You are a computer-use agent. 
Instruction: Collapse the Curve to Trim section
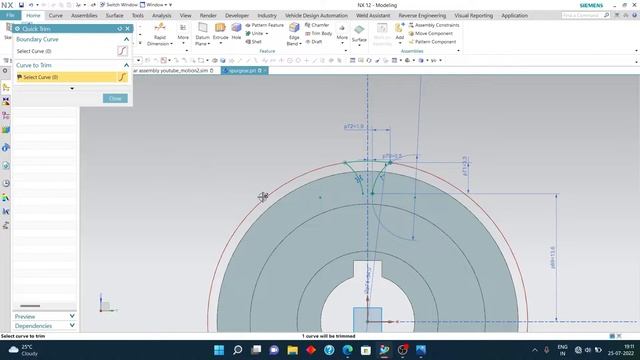(x=126, y=65)
